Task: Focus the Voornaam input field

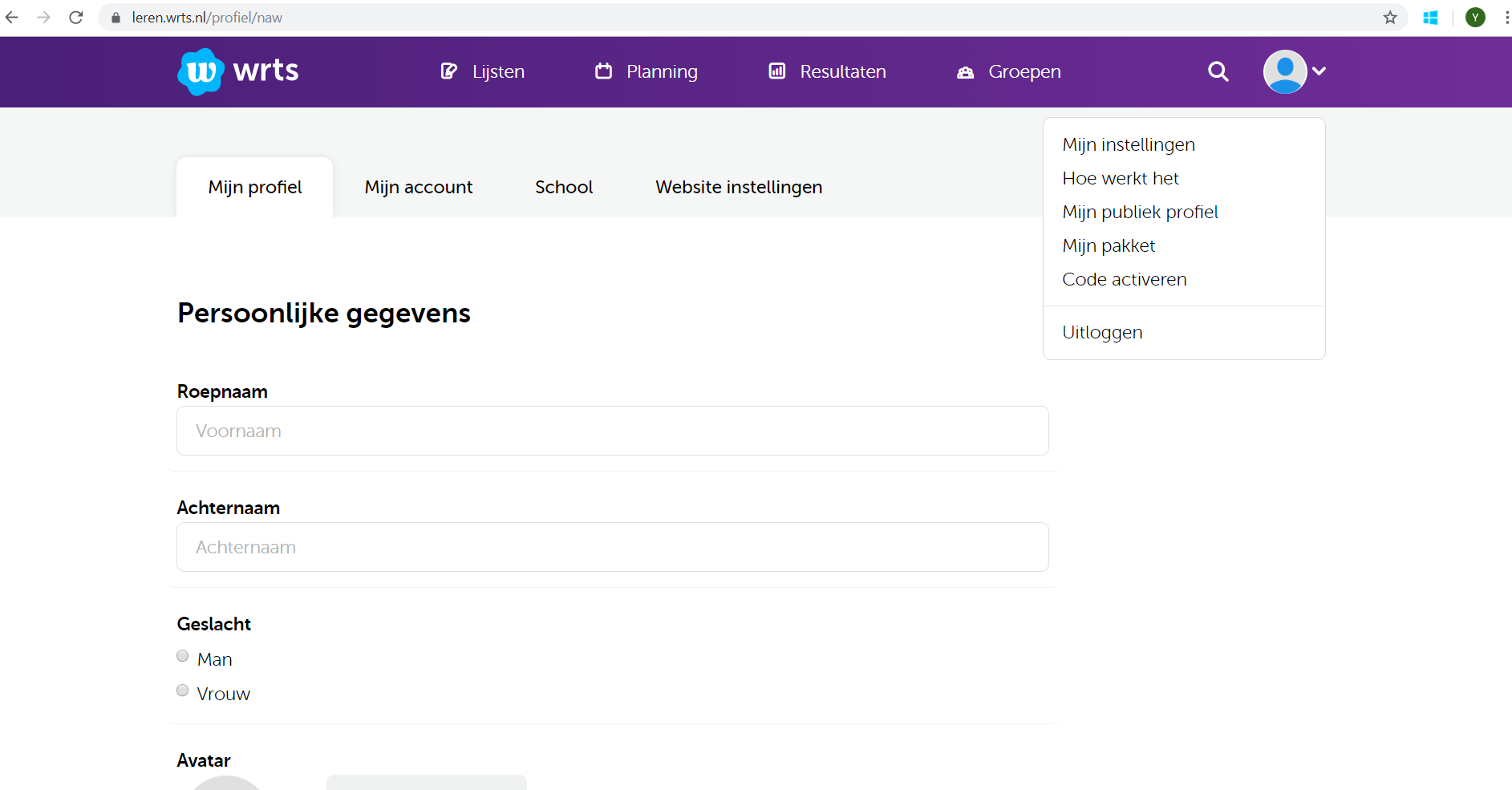Action: point(613,431)
